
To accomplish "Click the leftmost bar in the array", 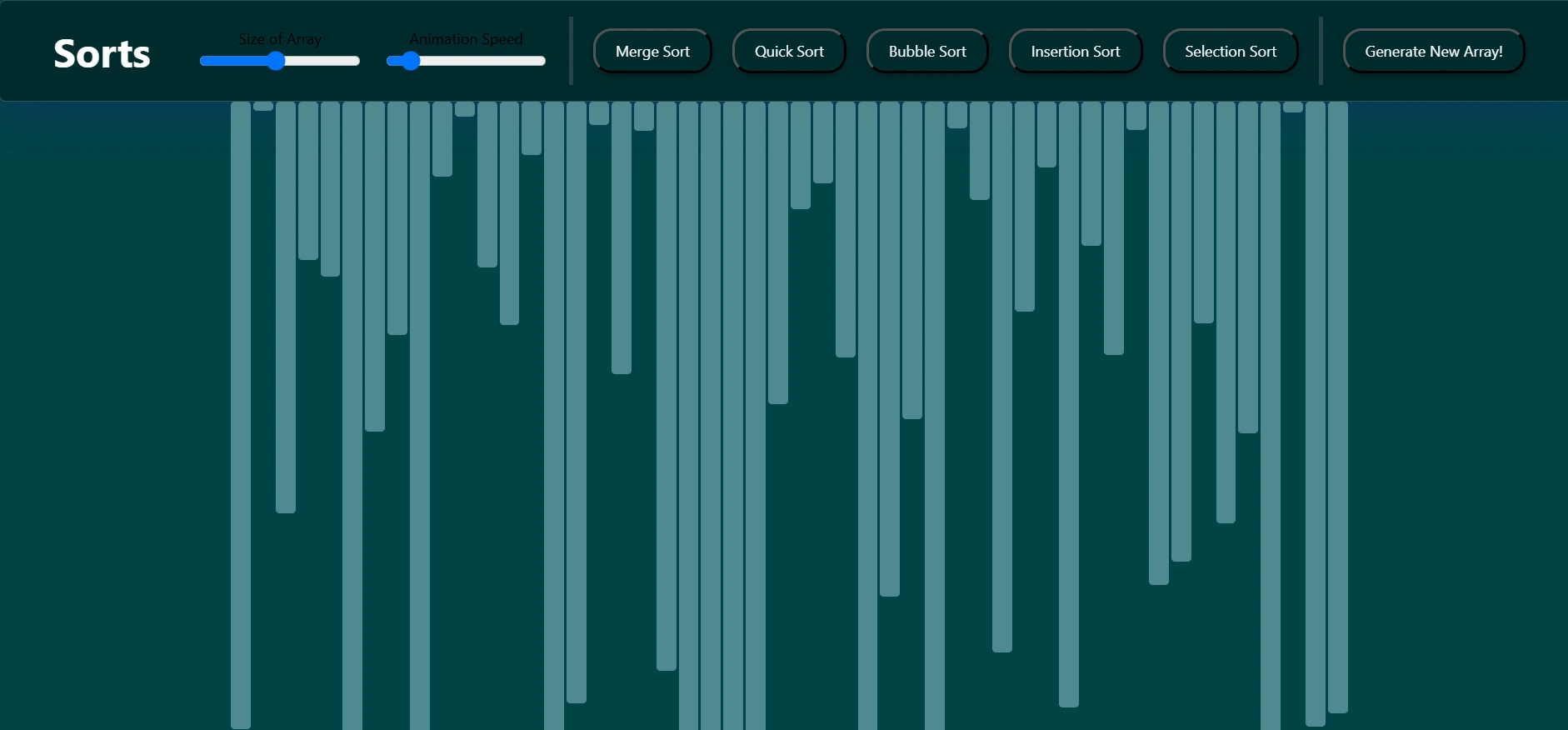I will pyautogui.click(x=241, y=417).
